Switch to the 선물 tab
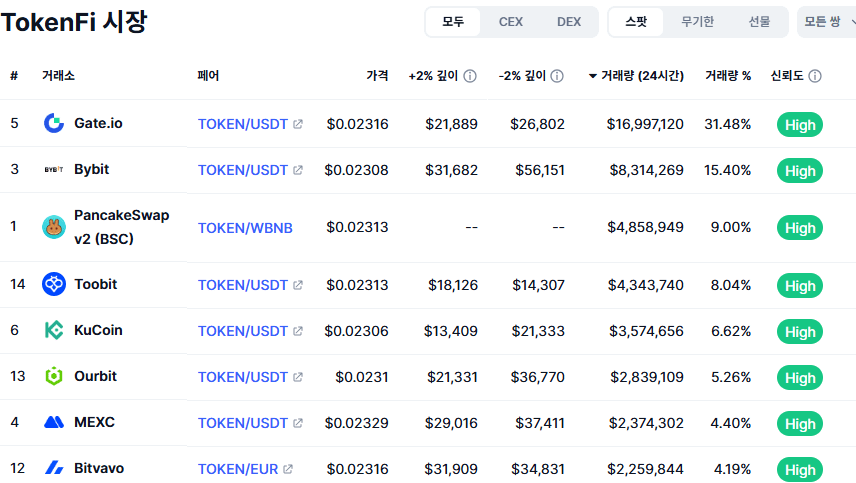The width and height of the screenshot is (856, 483). [759, 22]
